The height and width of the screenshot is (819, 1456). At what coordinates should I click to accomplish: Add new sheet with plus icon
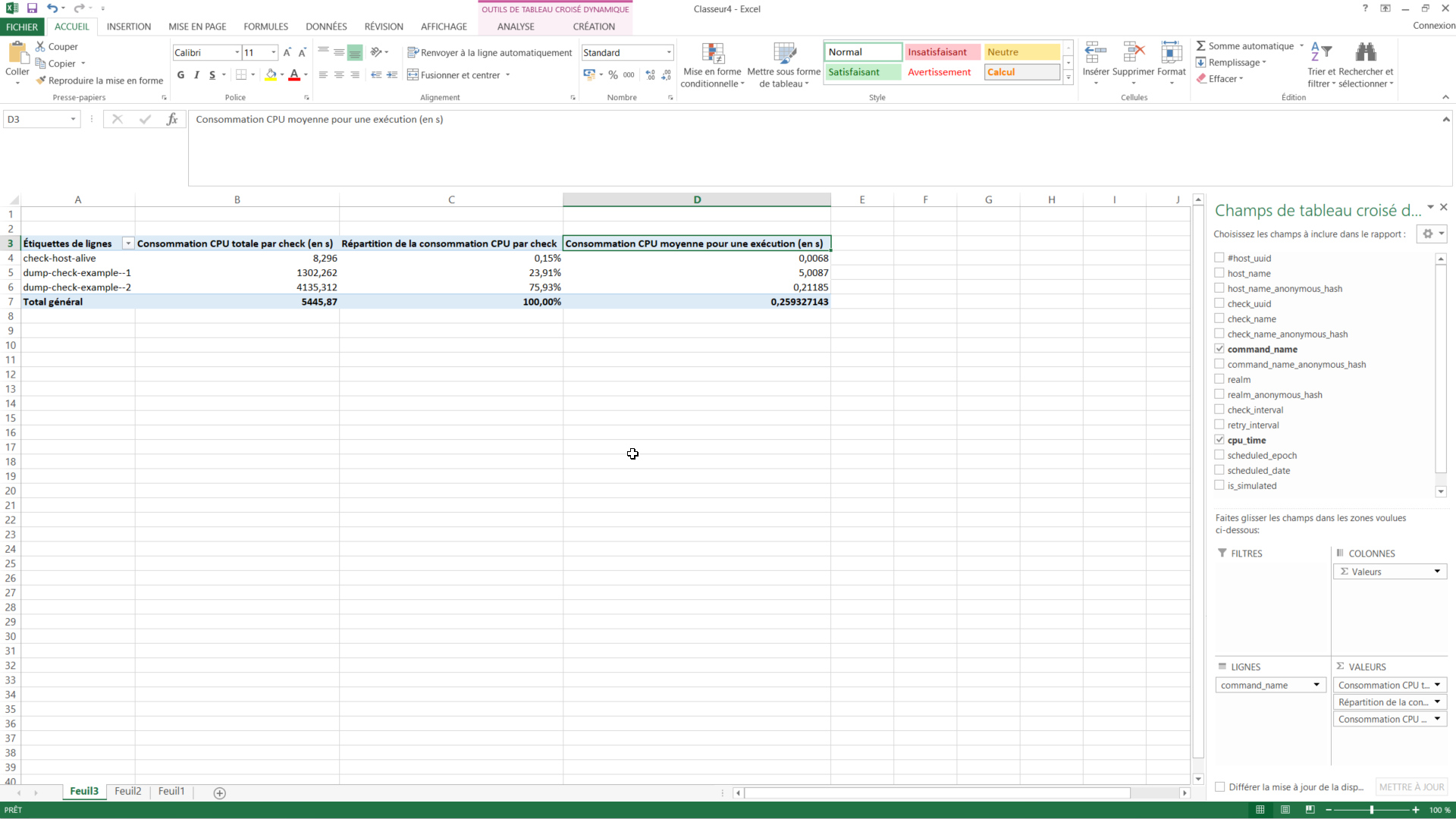pos(220,793)
